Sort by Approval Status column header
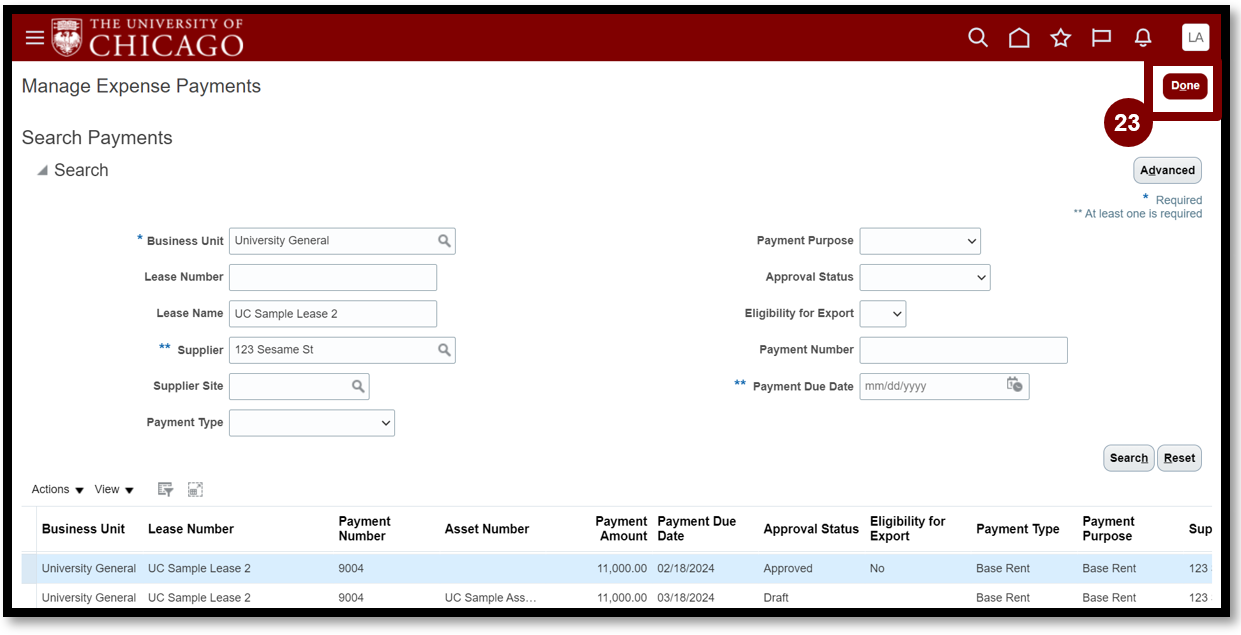The width and height of the screenshot is (1241, 635). [x=811, y=529]
